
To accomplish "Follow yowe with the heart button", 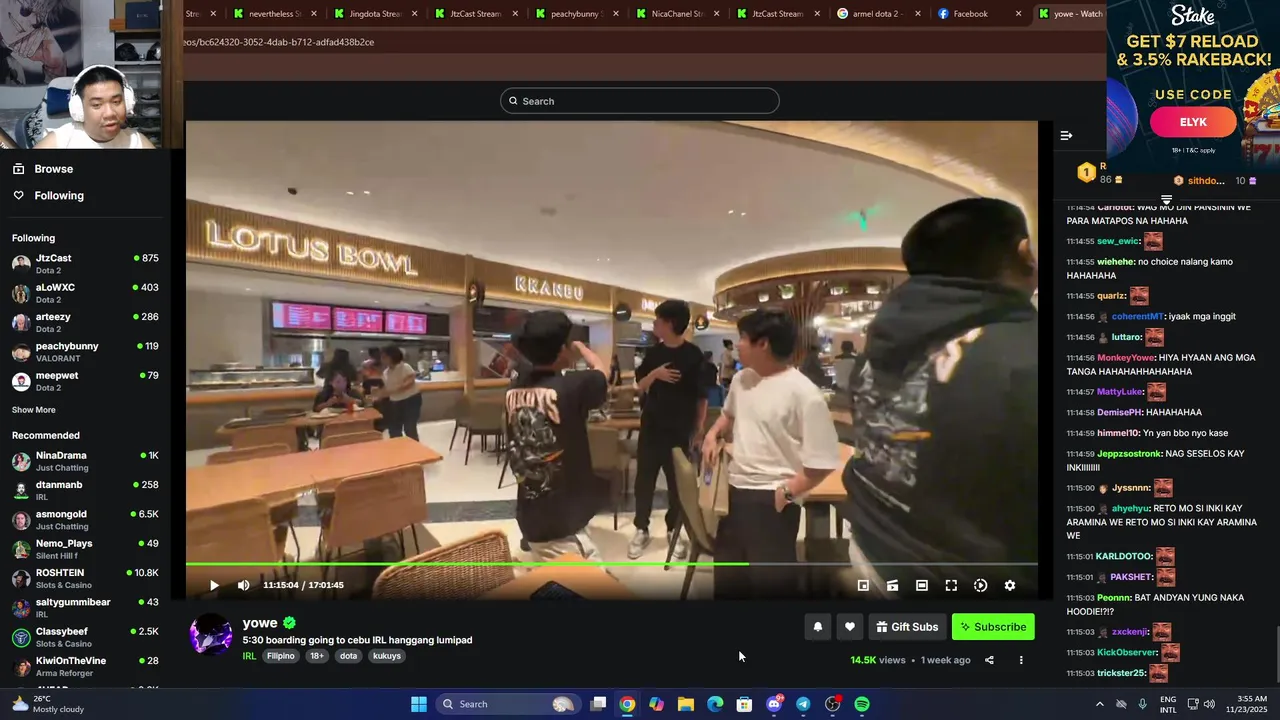I will point(849,627).
